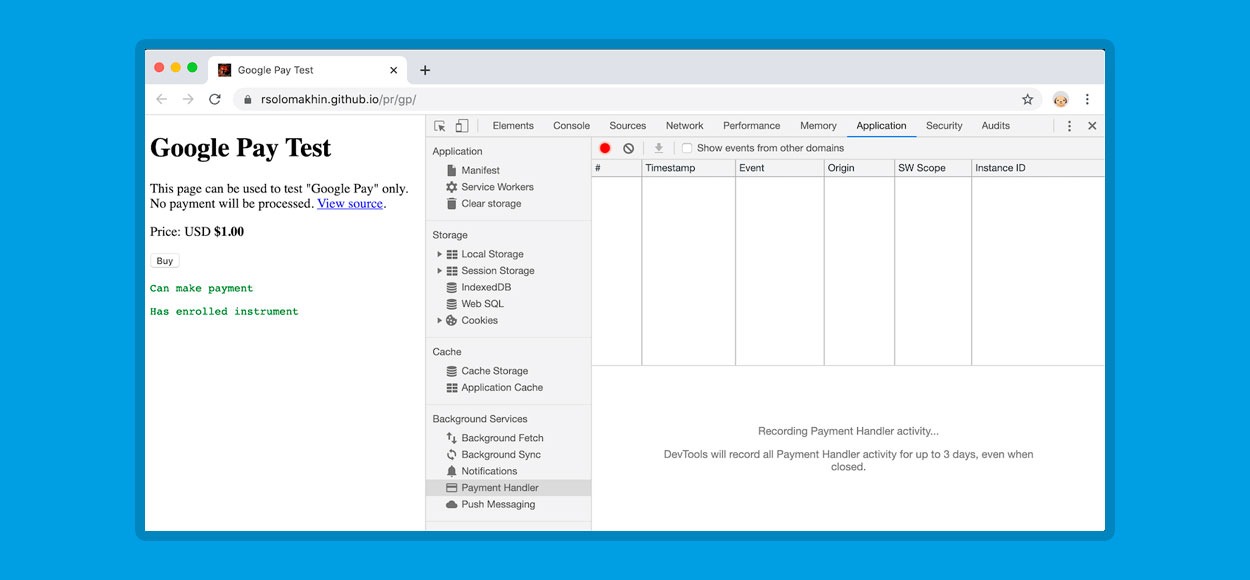Click the Has enrolled instrument text

pyautogui.click(x=224, y=311)
